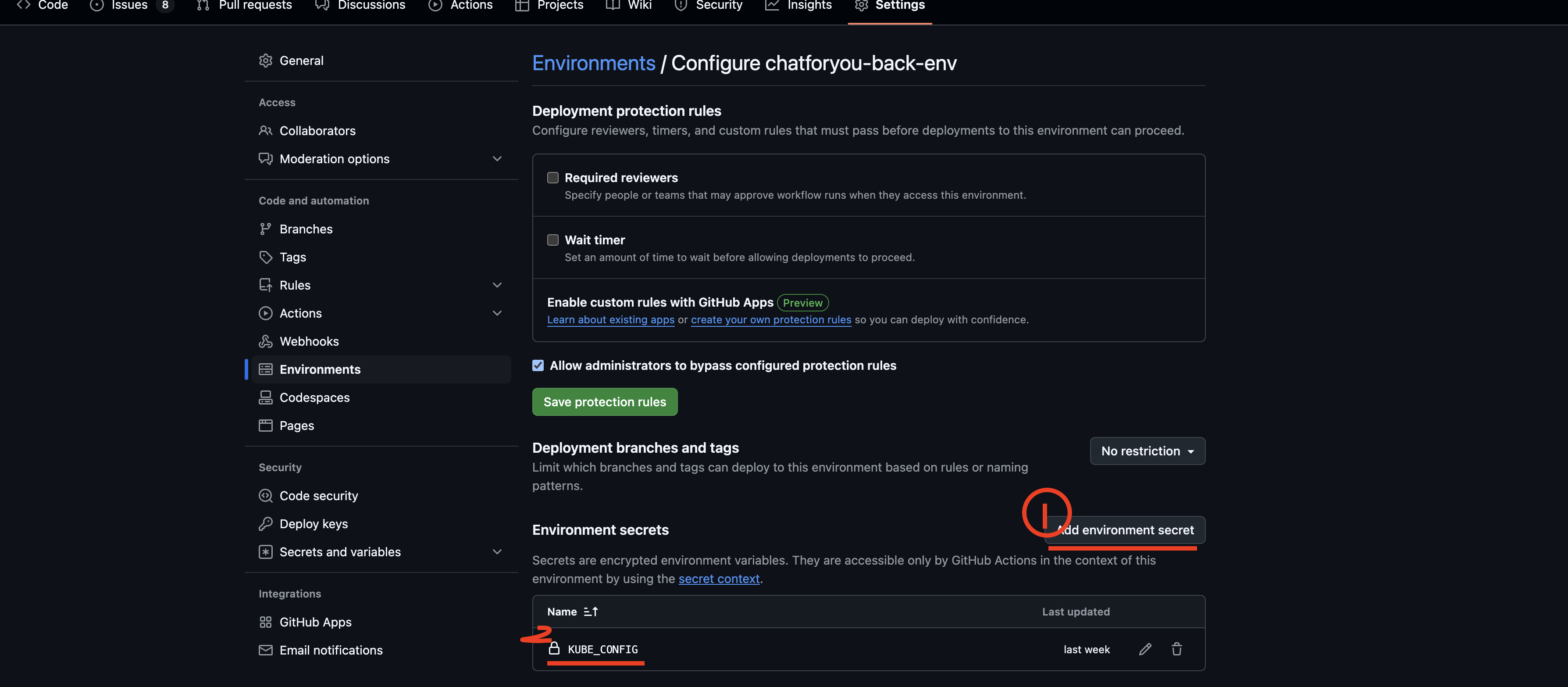Click the Name sort arrow icon
This screenshot has width=1568, height=687.
tap(591, 612)
